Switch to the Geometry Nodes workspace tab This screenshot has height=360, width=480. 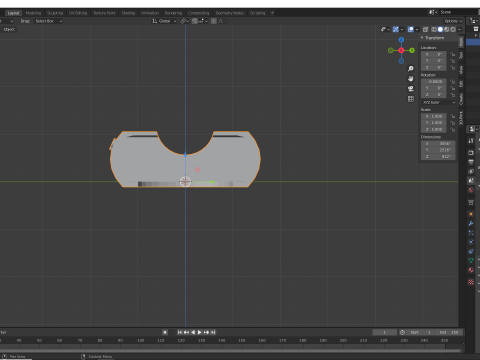[x=230, y=13]
